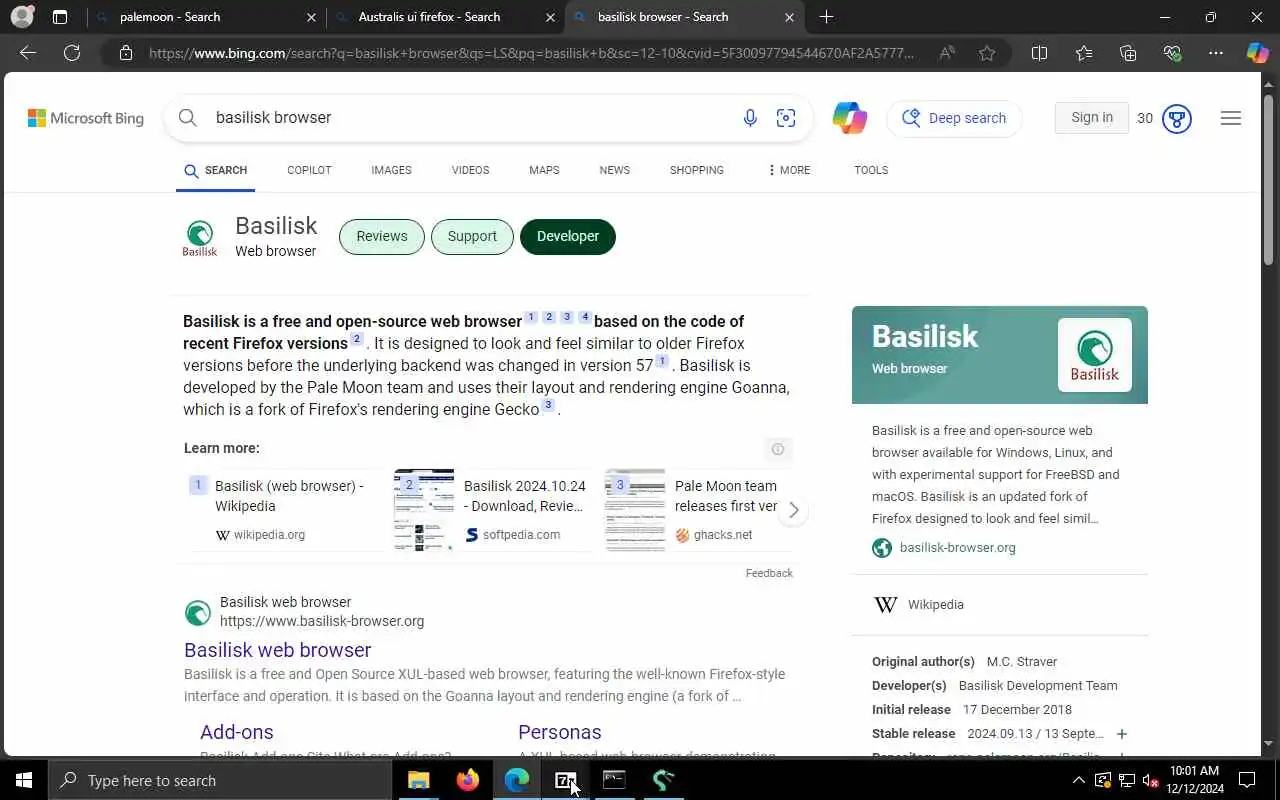Open the Browser essentials icon
This screenshot has height=800, width=1280.
click(1172, 53)
